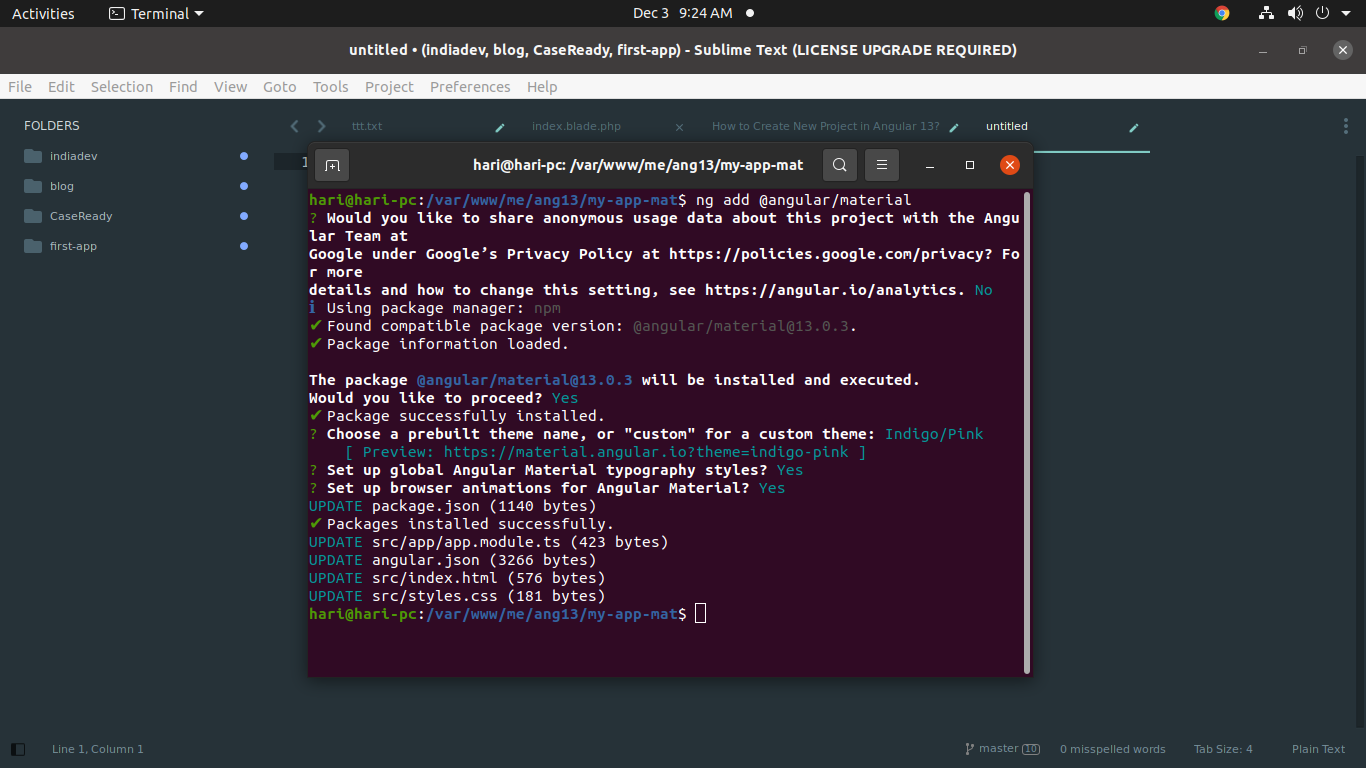
Task: Switch to the index.blade.php tab
Action: click(x=576, y=126)
